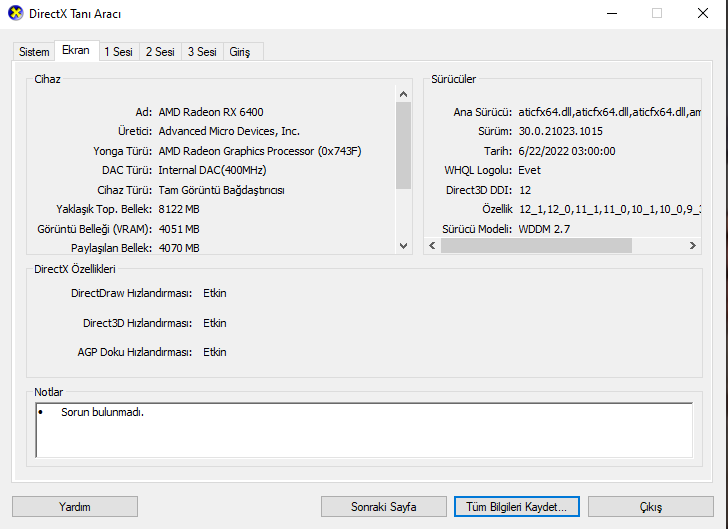
Task: Click the Sorun bulunmadı note text
Action: [x=103, y=412]
